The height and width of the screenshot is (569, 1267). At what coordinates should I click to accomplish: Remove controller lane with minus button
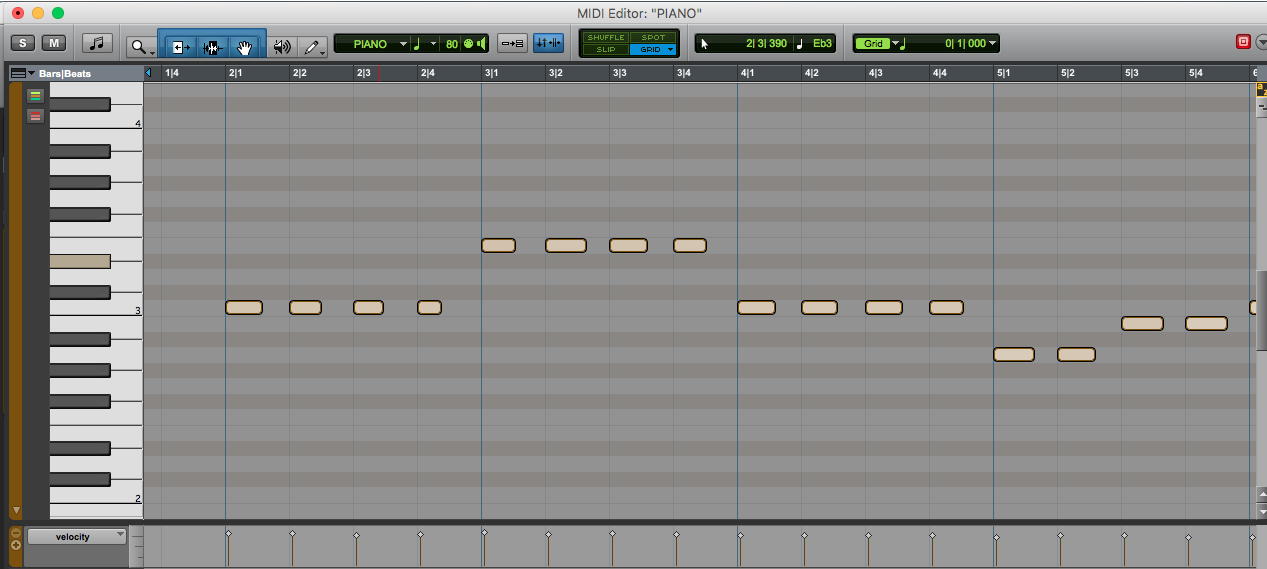tap(15, 533)
